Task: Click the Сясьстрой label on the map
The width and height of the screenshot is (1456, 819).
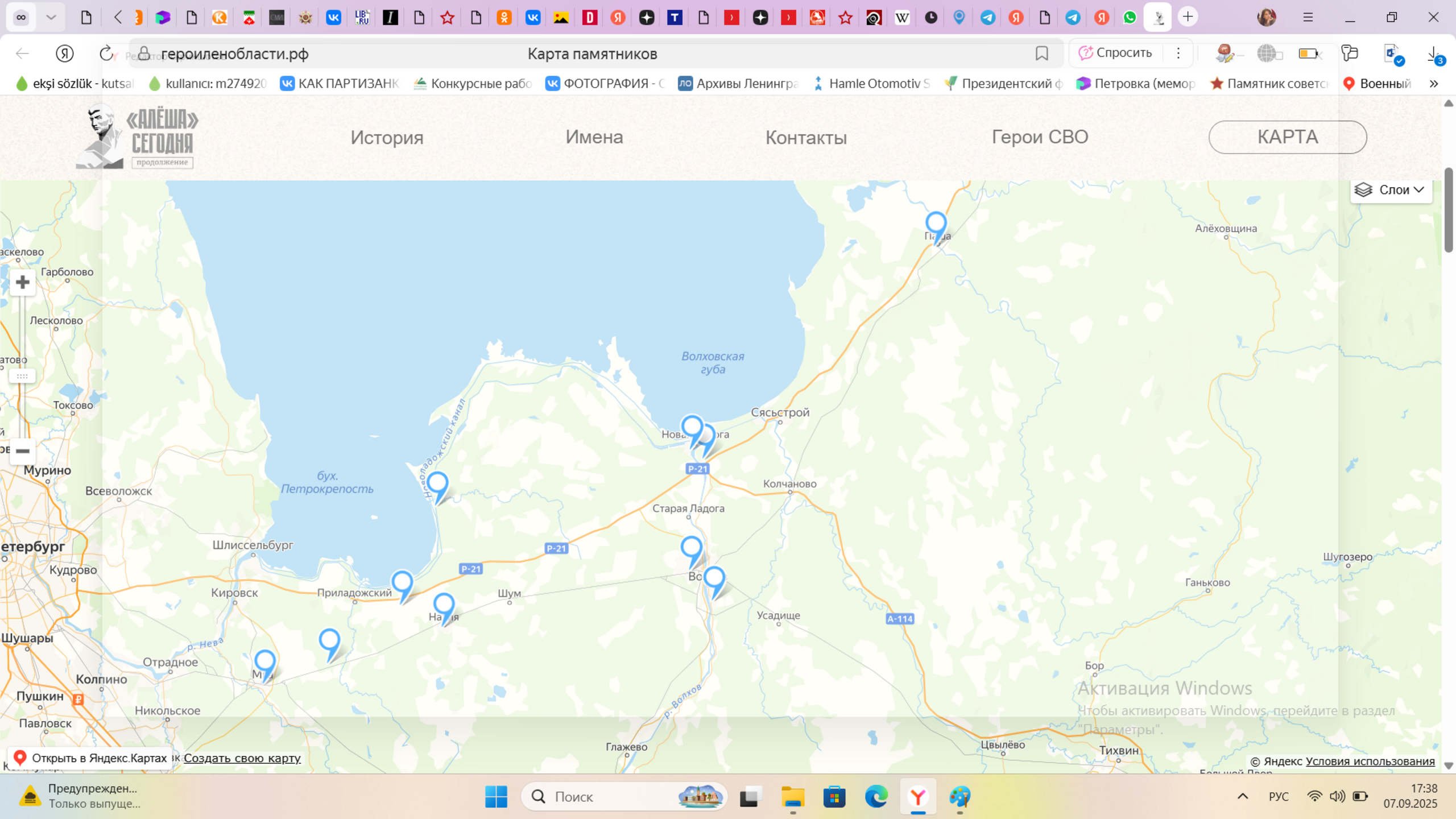Action: 780,412
